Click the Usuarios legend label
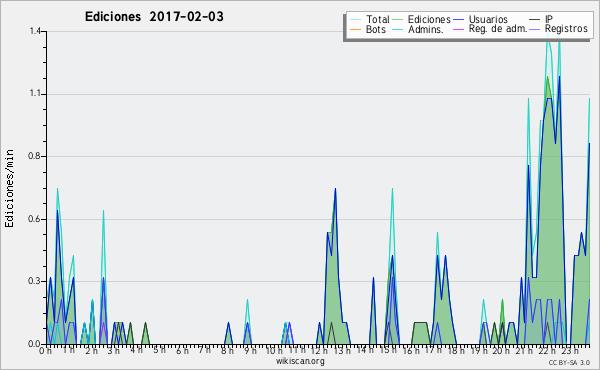Image resolution: width=600 pixels, height=370 pixels. pos(488,19)
